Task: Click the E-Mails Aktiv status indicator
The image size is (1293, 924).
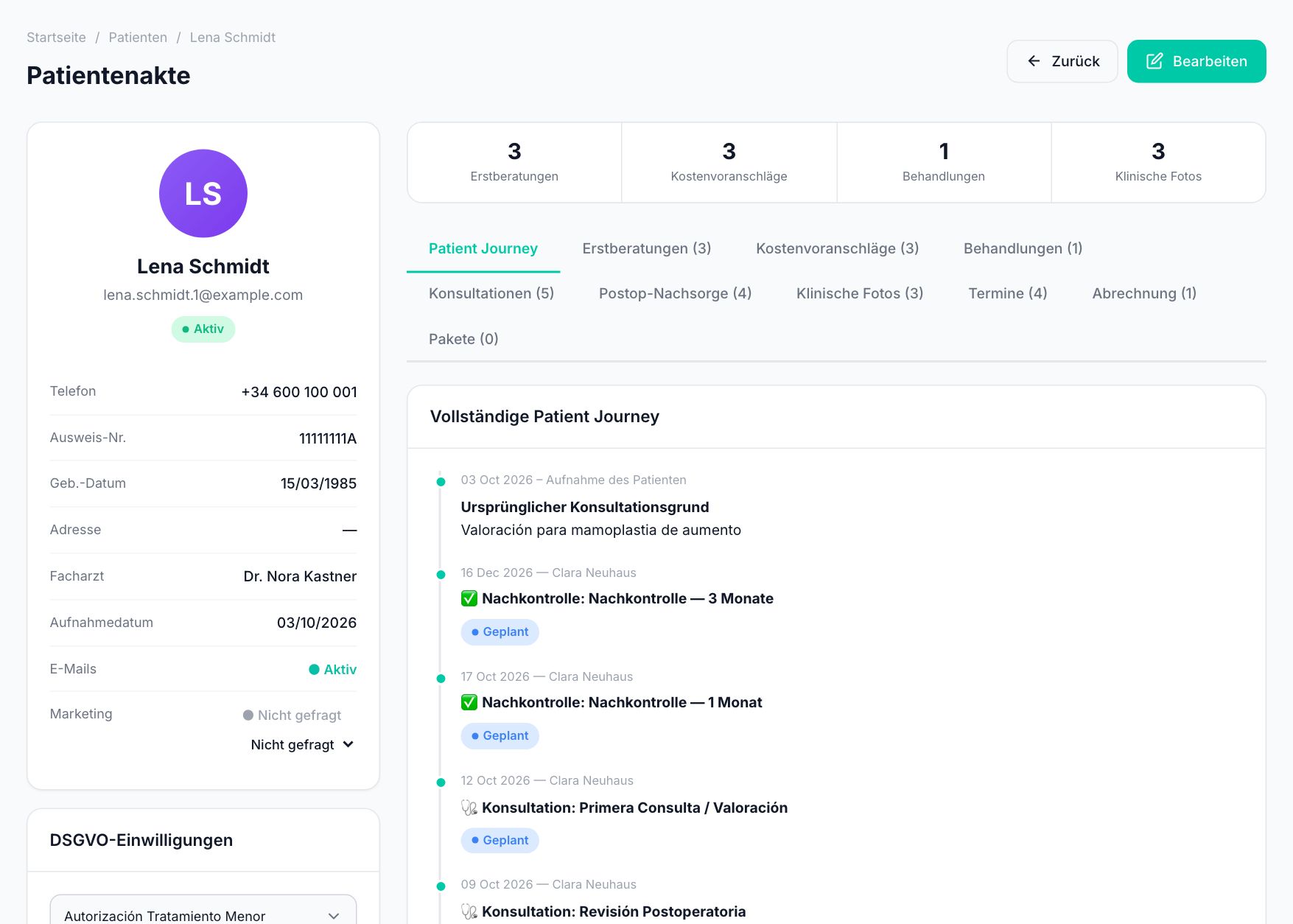Action: pyautogui.click(x=332, y=669)
